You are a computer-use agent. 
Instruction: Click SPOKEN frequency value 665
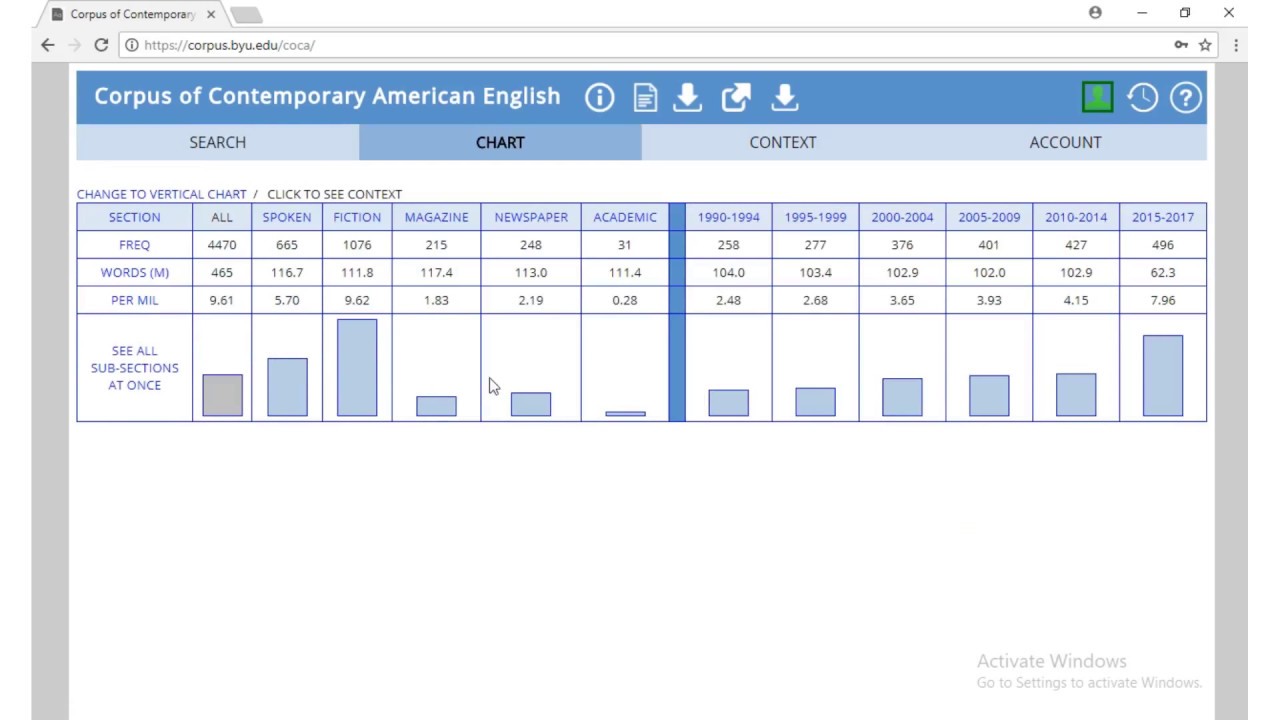click(287, 245)
